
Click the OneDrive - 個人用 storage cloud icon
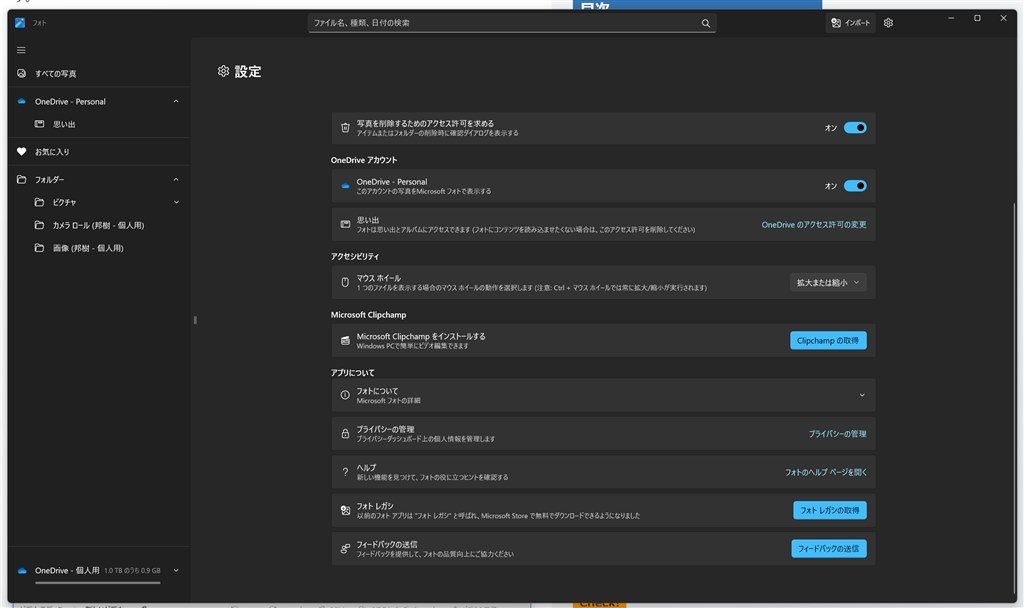click(22, 570)
